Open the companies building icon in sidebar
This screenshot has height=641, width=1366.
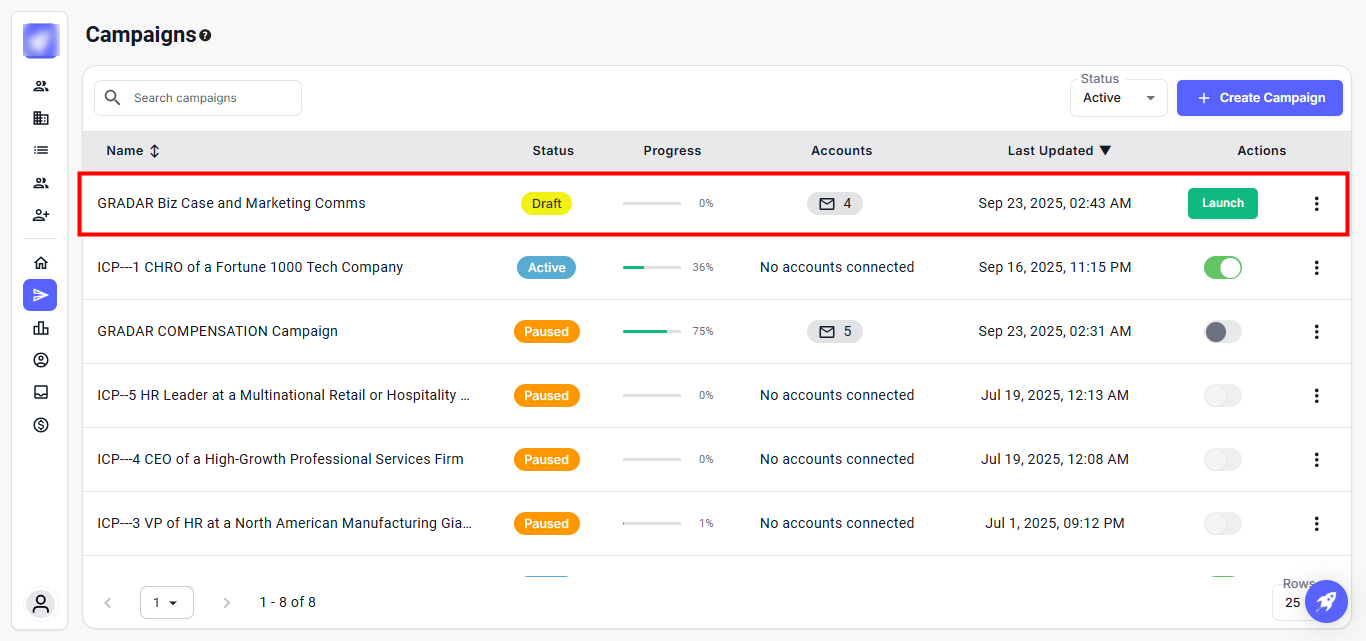click(x=40, y=118)
